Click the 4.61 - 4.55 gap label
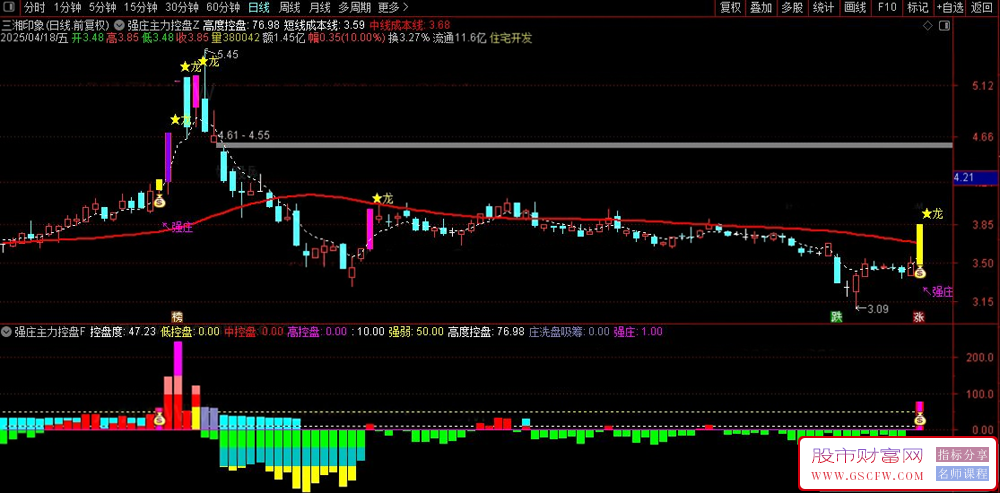 (x=244, y=135)
